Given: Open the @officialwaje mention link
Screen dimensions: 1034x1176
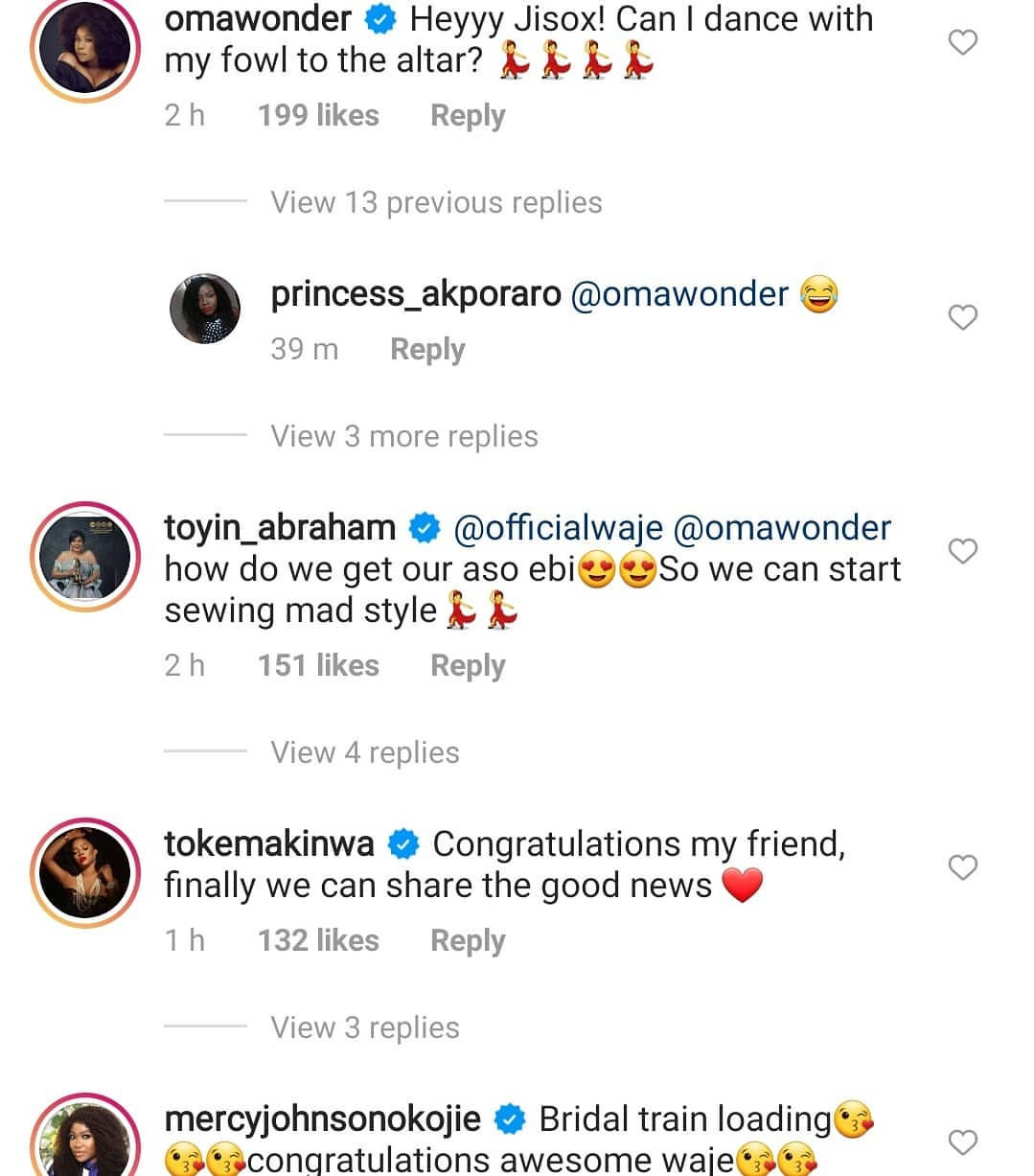Looking at the screenshot, I should pyautogui.click(x=558, y=528).
